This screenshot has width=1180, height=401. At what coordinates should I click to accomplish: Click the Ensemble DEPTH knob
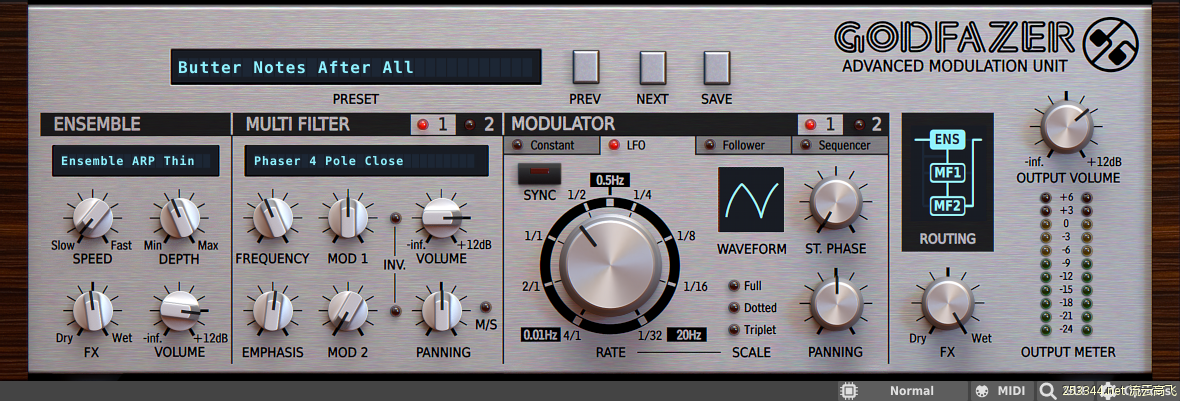point(180,218)
